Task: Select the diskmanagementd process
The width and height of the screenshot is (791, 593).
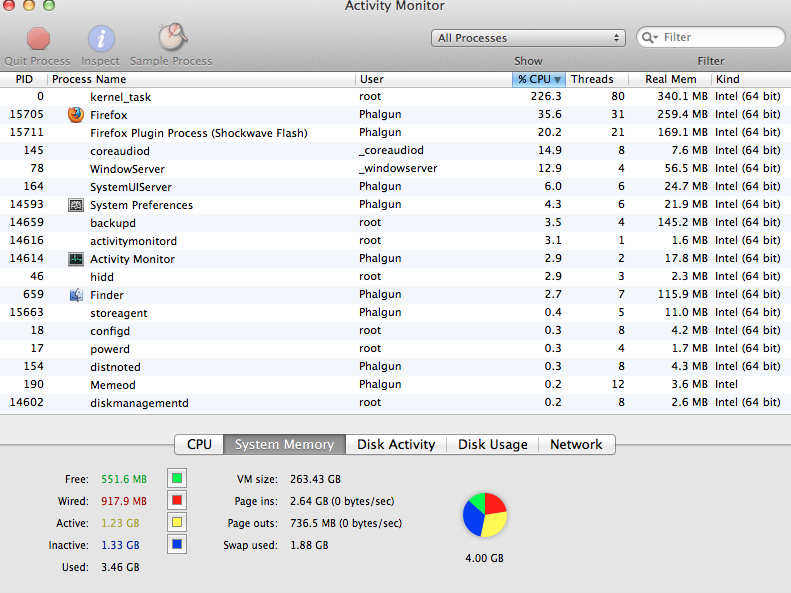Action: tap(396, 402)
